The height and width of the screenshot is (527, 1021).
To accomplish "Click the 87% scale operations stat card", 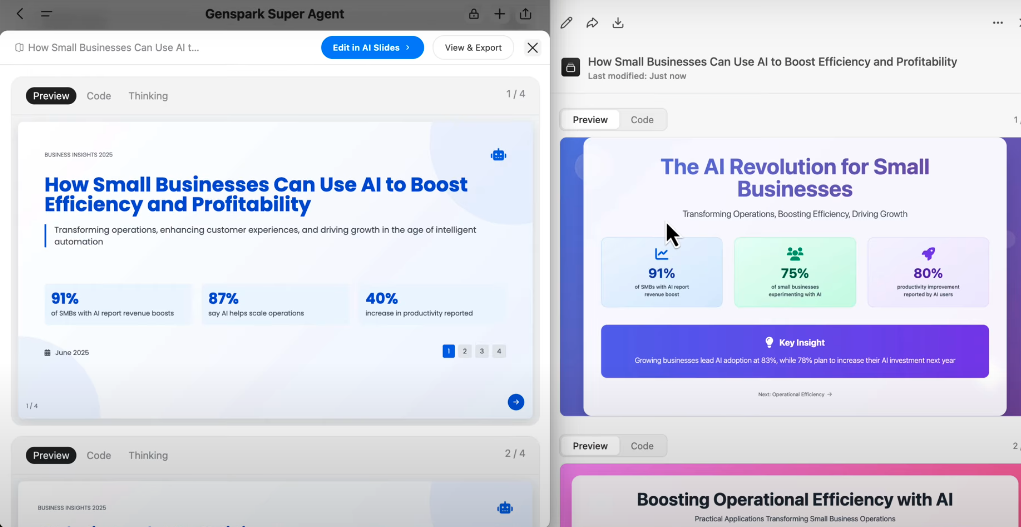I will pos(275,304).
